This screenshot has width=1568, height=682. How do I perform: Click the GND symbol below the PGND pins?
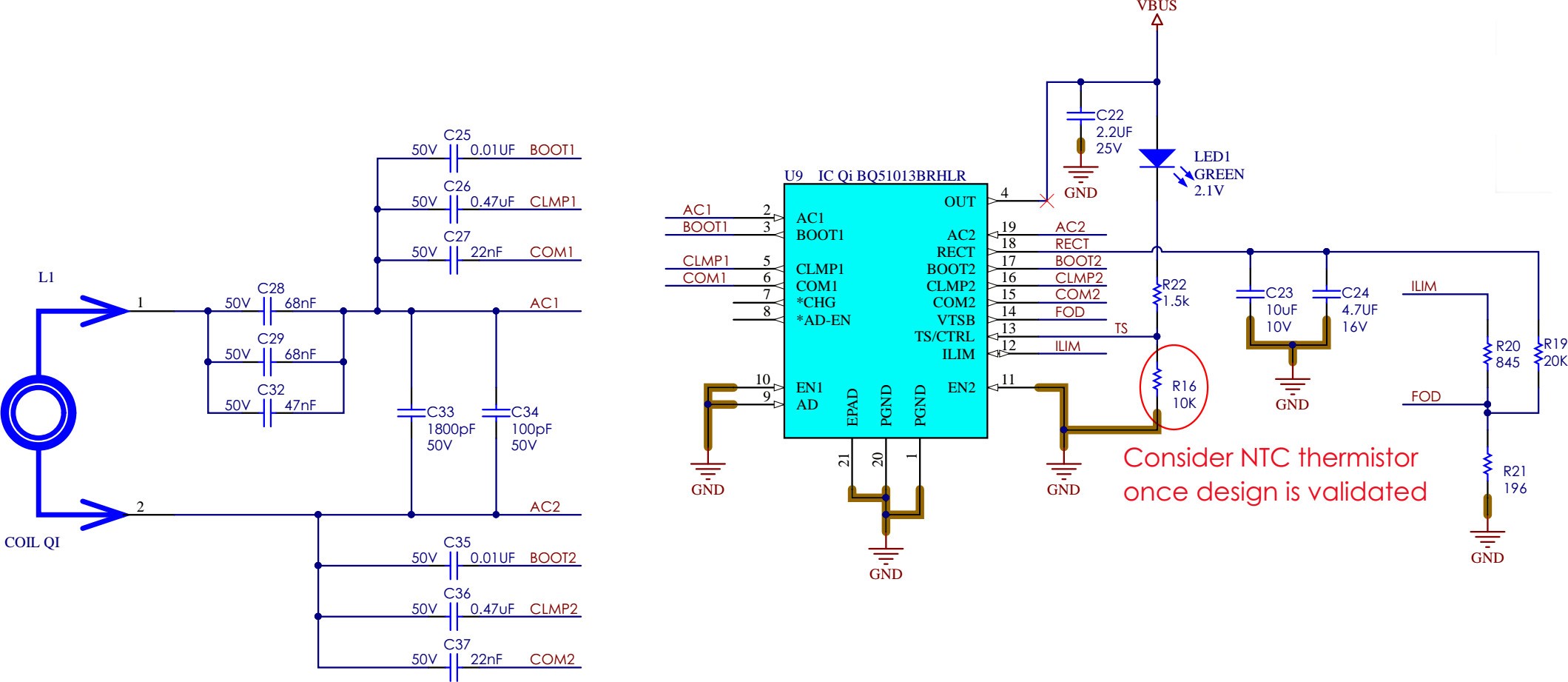886,558
